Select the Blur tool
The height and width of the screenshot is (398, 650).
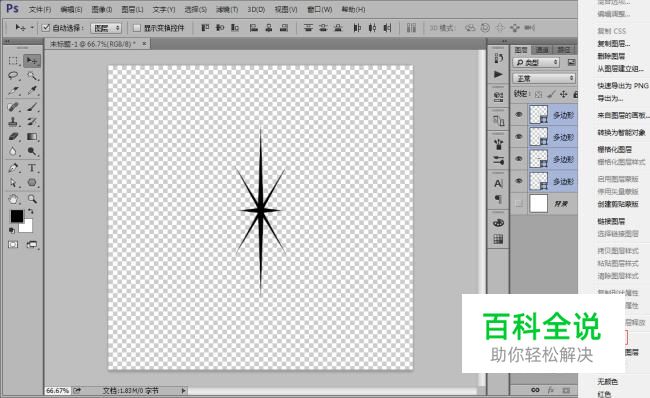(13, 151)
